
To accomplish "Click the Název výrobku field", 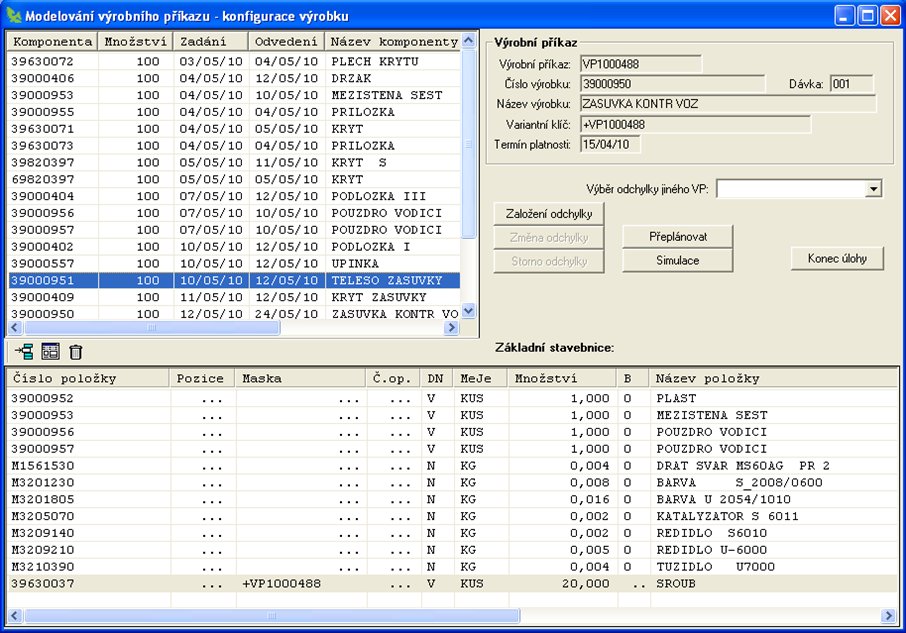I will pyautogui.click(x=728, y=104).
